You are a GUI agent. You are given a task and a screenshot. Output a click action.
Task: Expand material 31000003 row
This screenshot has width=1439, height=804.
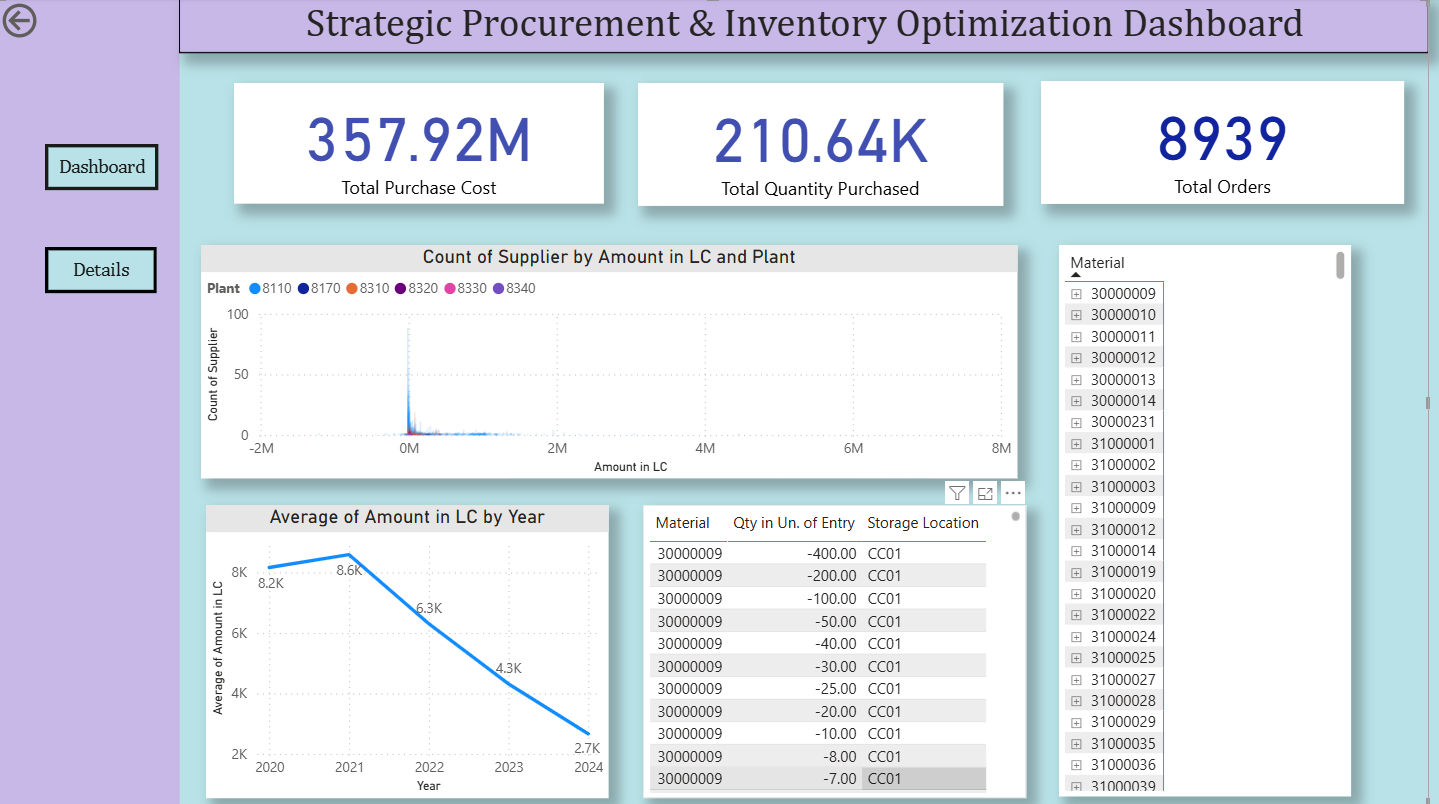pyautogui.click(x=1077, y=487)
